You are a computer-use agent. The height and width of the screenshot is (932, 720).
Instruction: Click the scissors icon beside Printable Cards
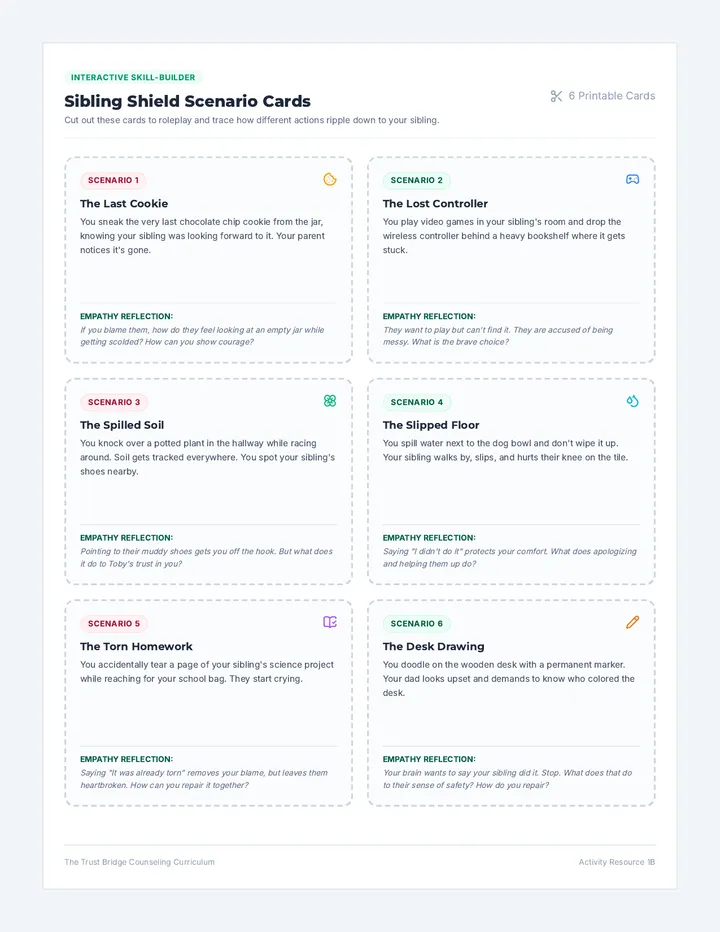point(556,96)
